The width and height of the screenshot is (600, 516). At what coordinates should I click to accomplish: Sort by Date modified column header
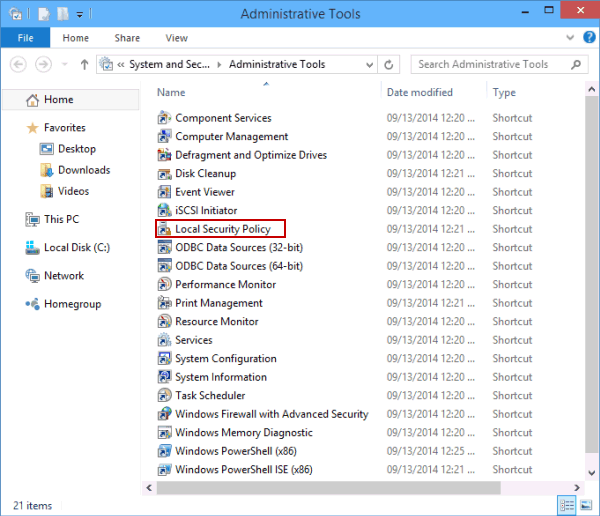click(420, 92)
